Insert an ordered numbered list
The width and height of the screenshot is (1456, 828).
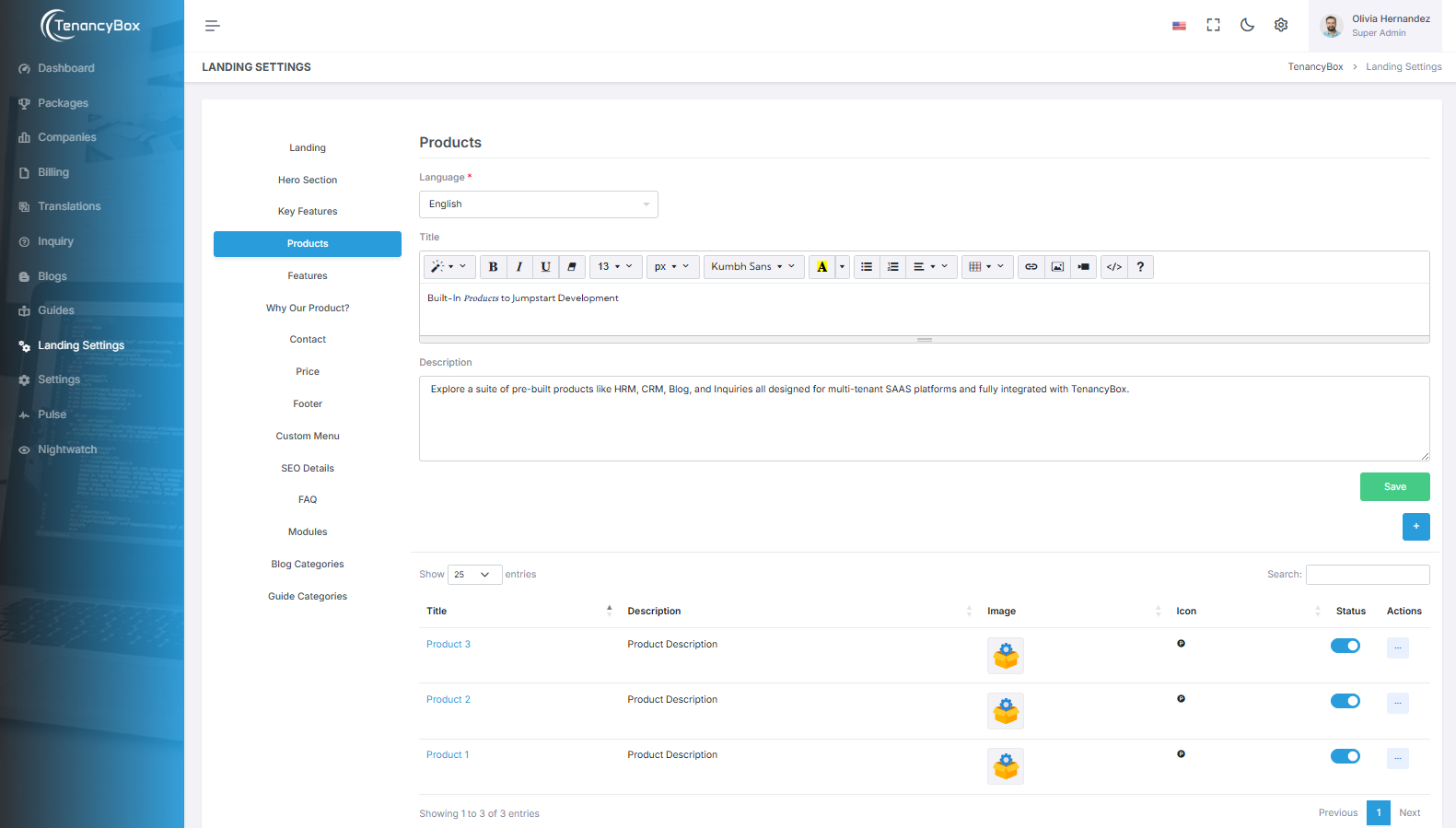(x=892, y=267)
